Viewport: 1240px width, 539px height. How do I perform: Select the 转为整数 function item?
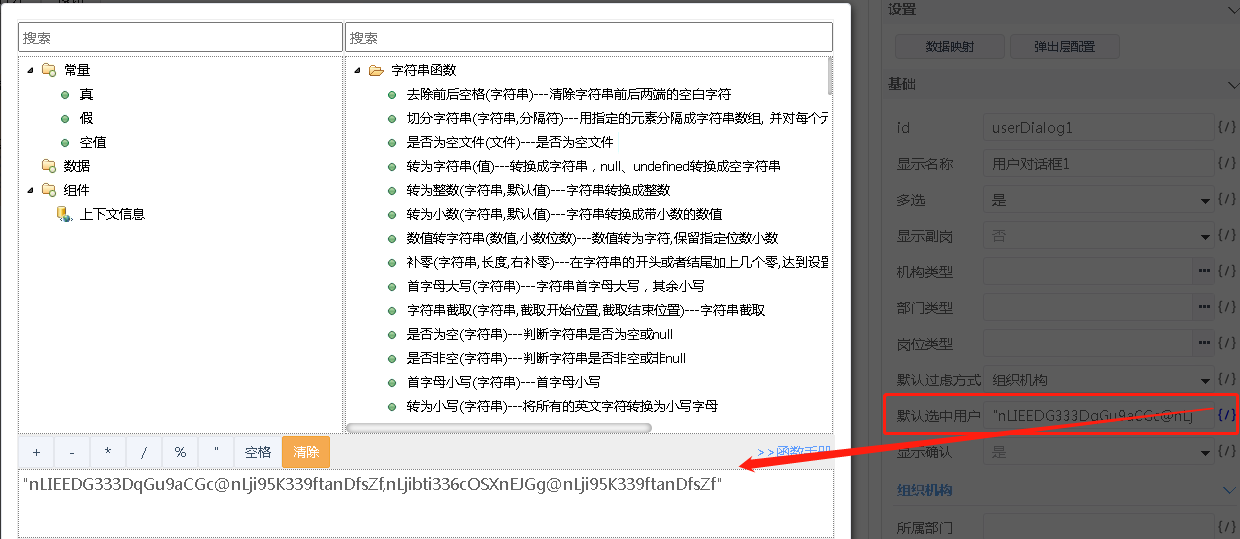538,190
